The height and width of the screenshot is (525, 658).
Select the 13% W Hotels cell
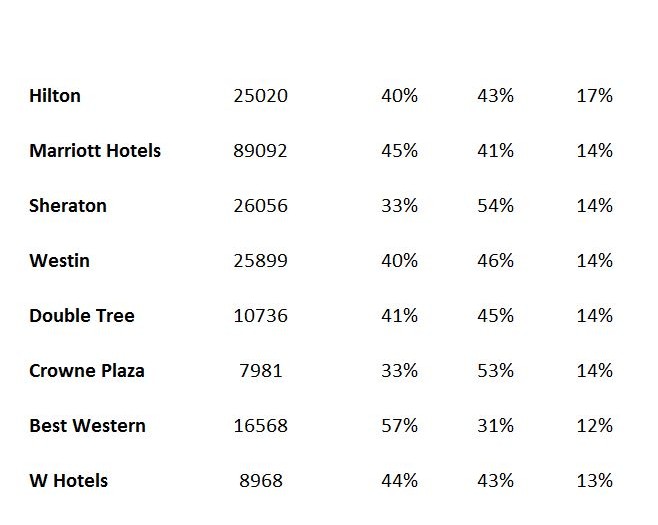click(x=595, y=481)
